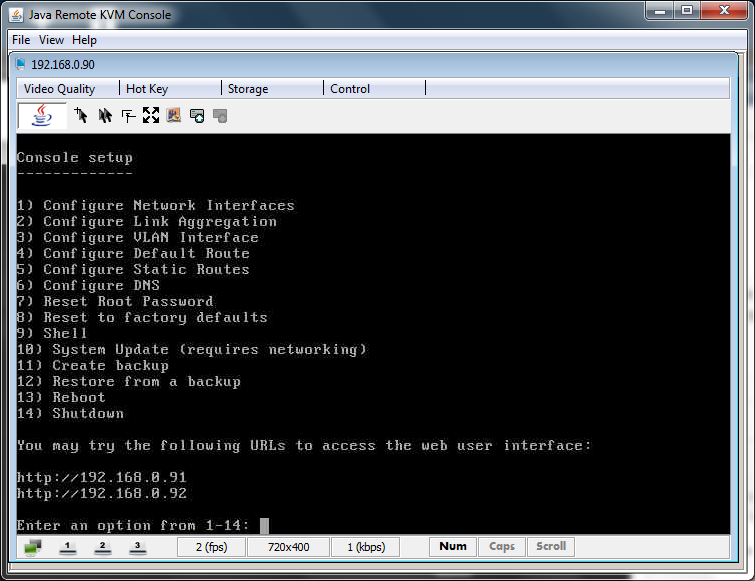
Task: Click the grayed-out virtual media icon
Action: coord(220,116)
